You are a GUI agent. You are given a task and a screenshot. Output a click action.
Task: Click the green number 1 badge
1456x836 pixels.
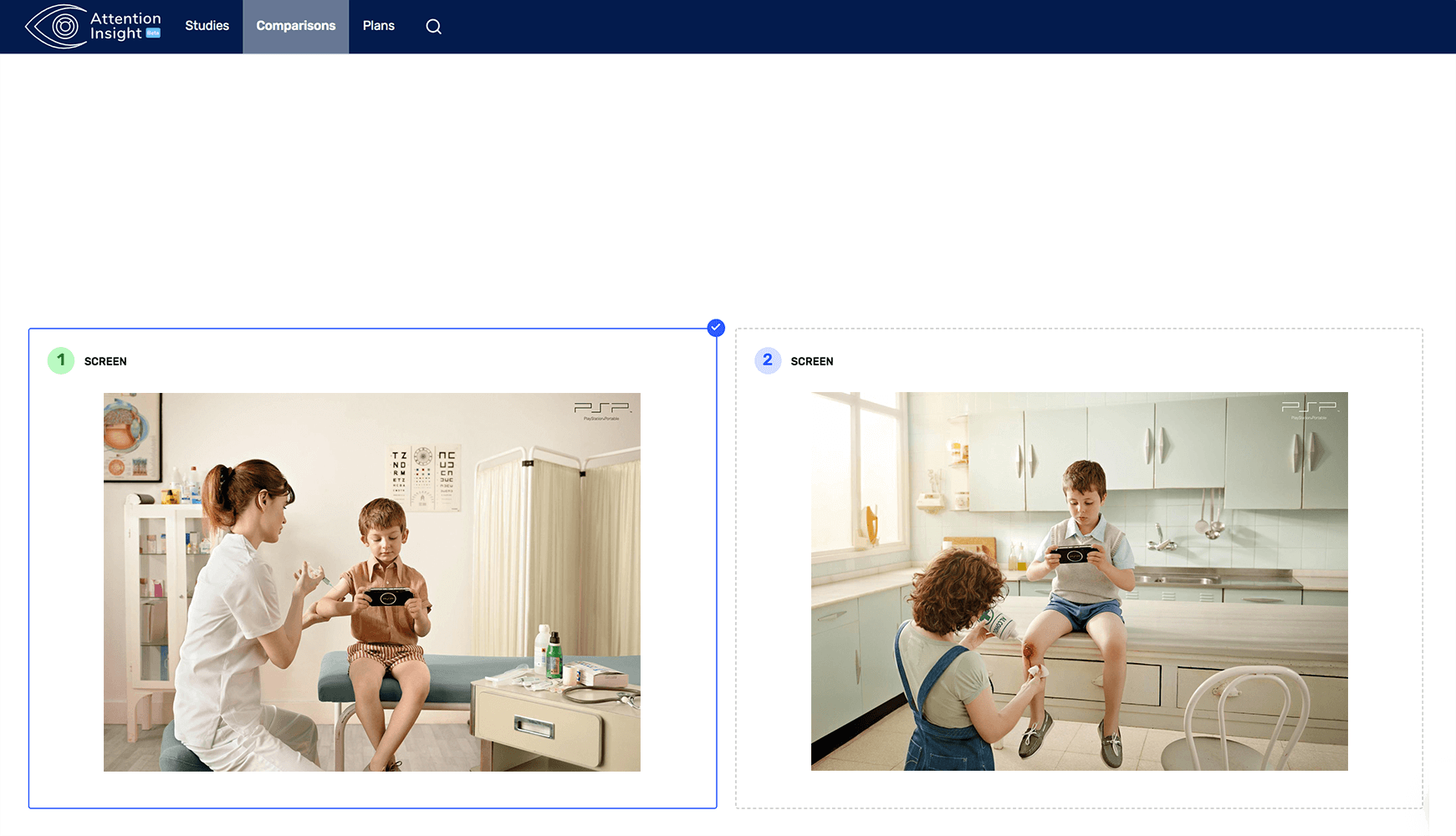point(61,360)
